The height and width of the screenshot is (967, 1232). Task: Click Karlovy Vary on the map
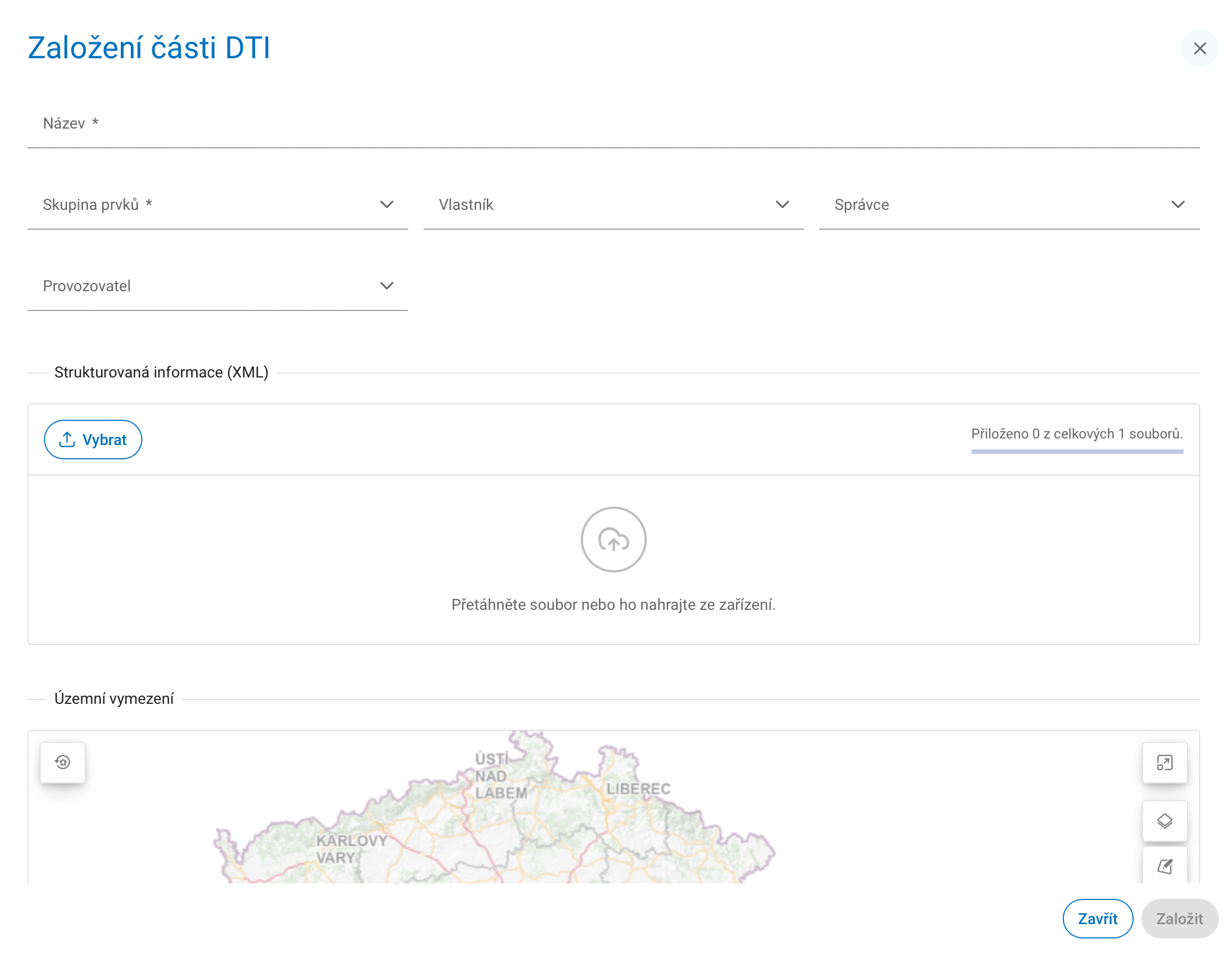(351, 849)
